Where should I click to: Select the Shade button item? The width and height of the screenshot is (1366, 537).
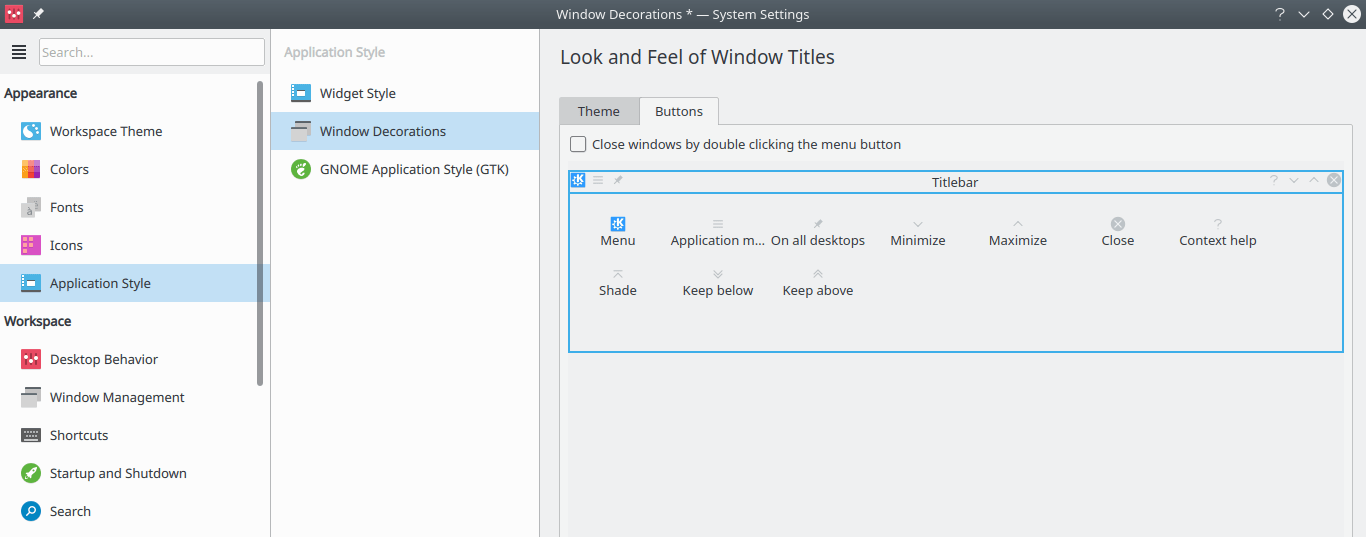coord(618,282)
